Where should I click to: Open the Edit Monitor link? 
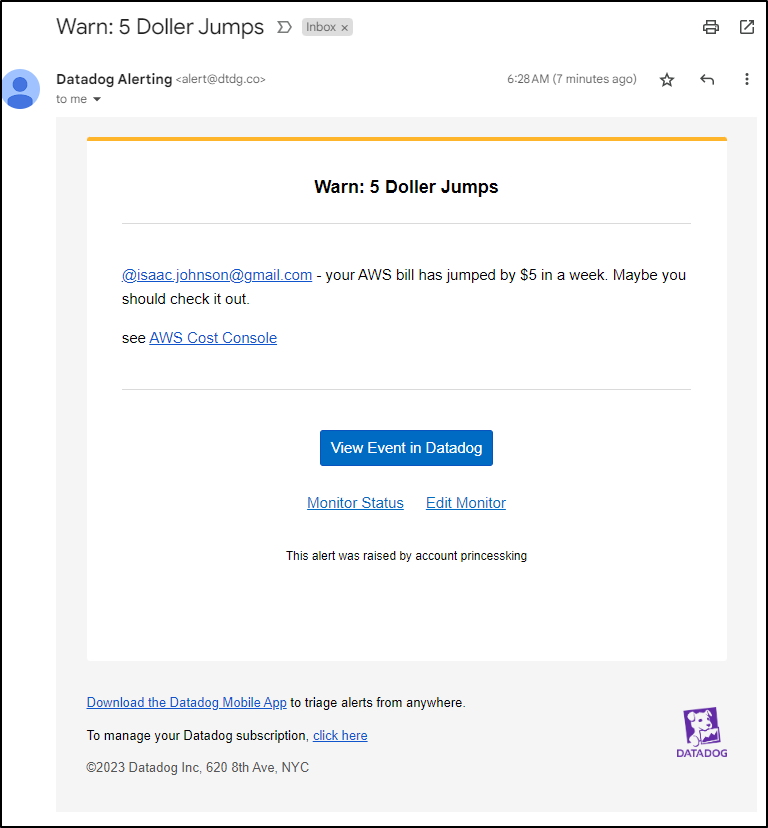(466, 503)
